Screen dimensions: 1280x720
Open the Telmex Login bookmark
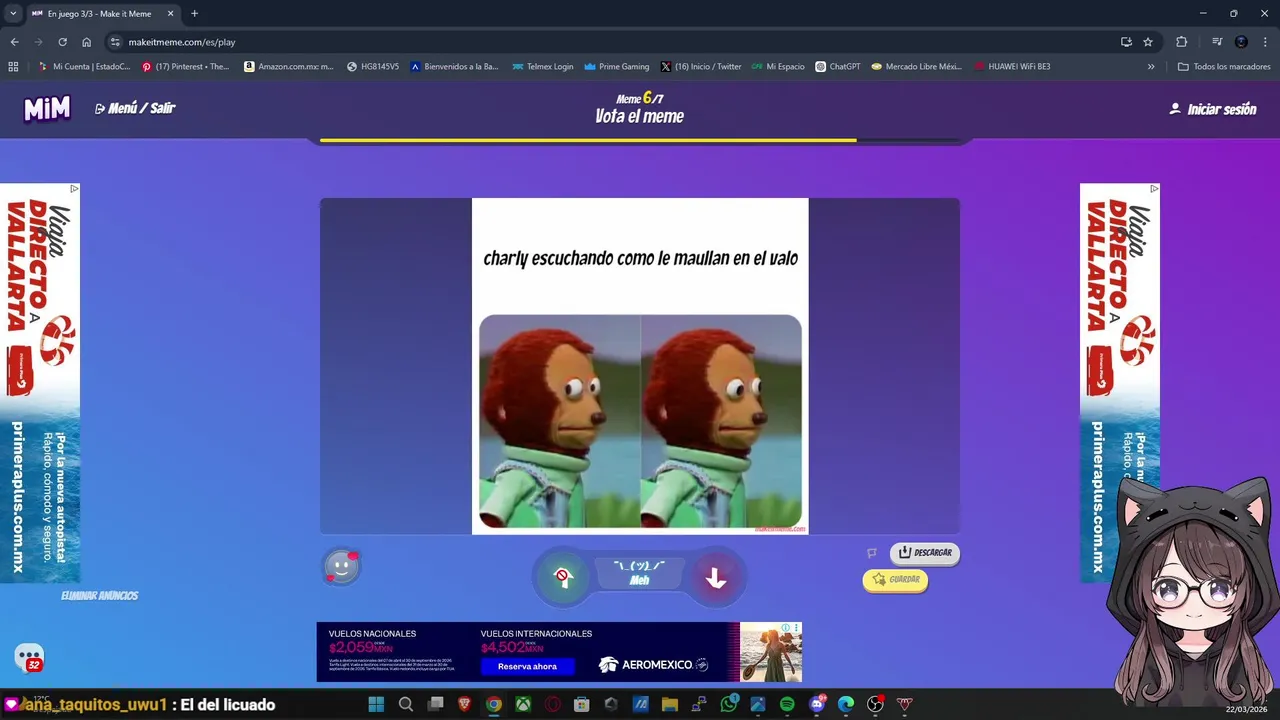click(542, 67)
